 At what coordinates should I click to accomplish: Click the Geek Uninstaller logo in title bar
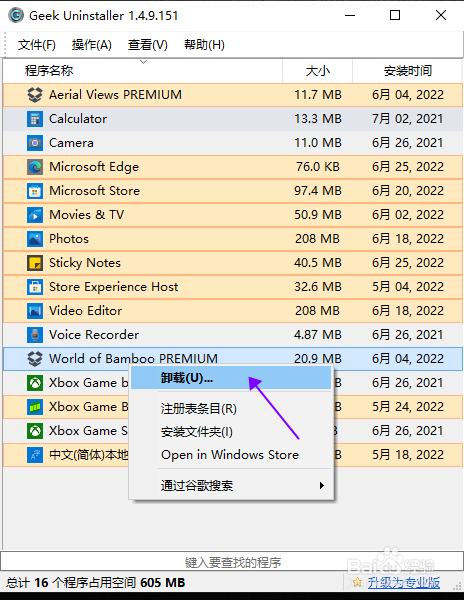[x=16, y=16]
